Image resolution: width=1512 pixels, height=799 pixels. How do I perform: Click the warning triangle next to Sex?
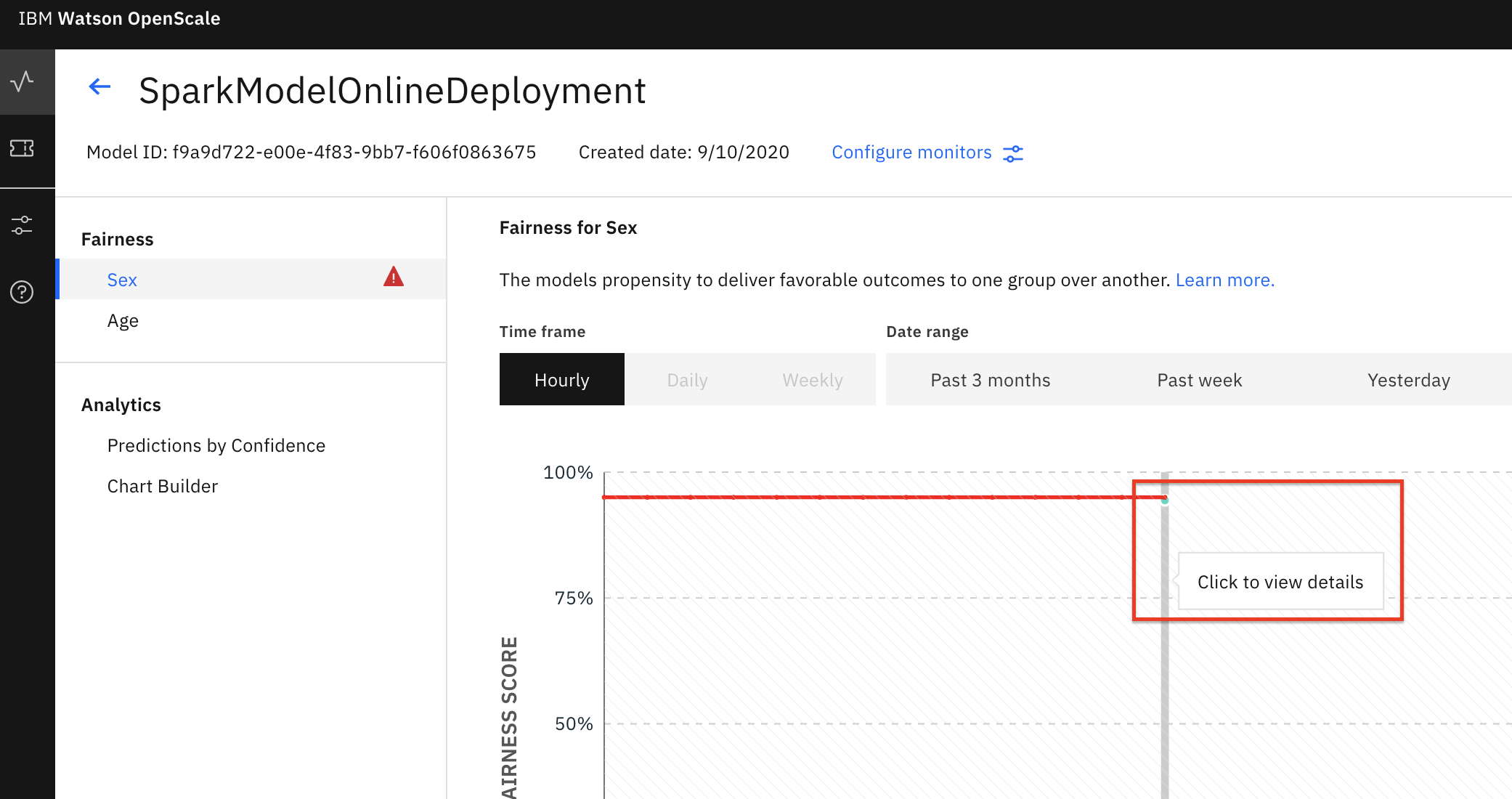(393, 278)
